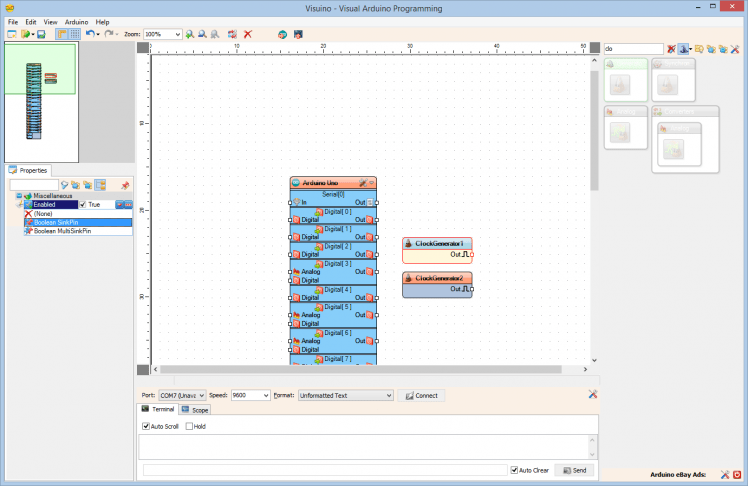Toggle the grid display toolbar icon
This screenshot has height=486, width=748.
(x=75, y=34)
